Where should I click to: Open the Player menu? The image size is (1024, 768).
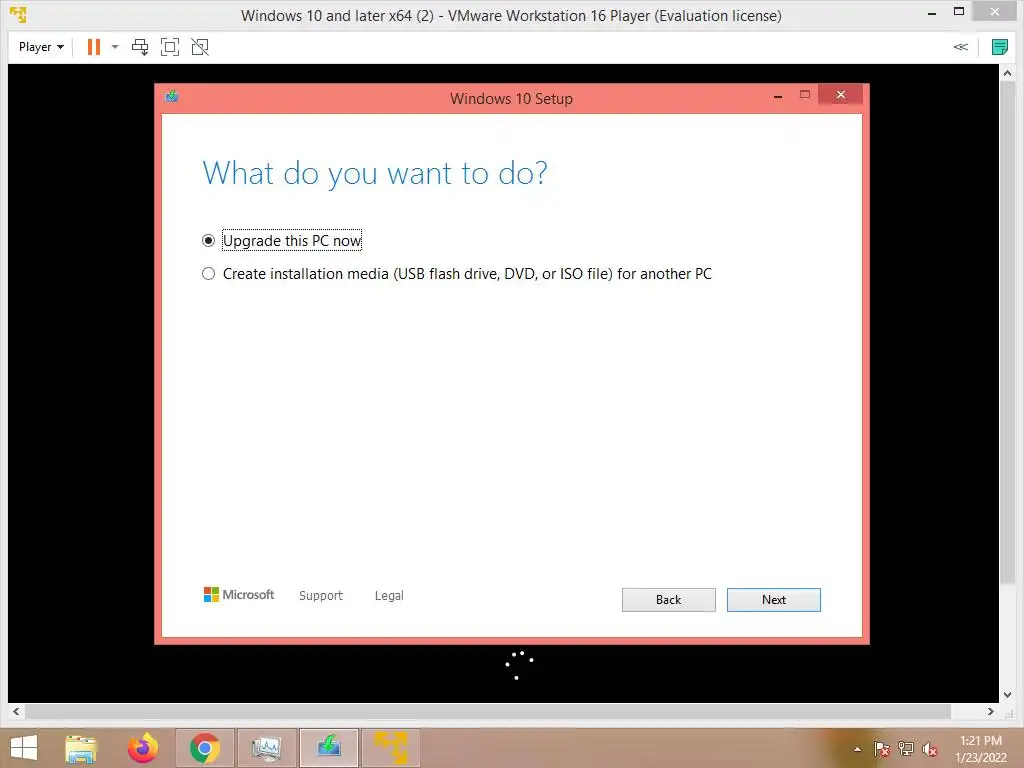pyautogui.click(x=41, y=47)
